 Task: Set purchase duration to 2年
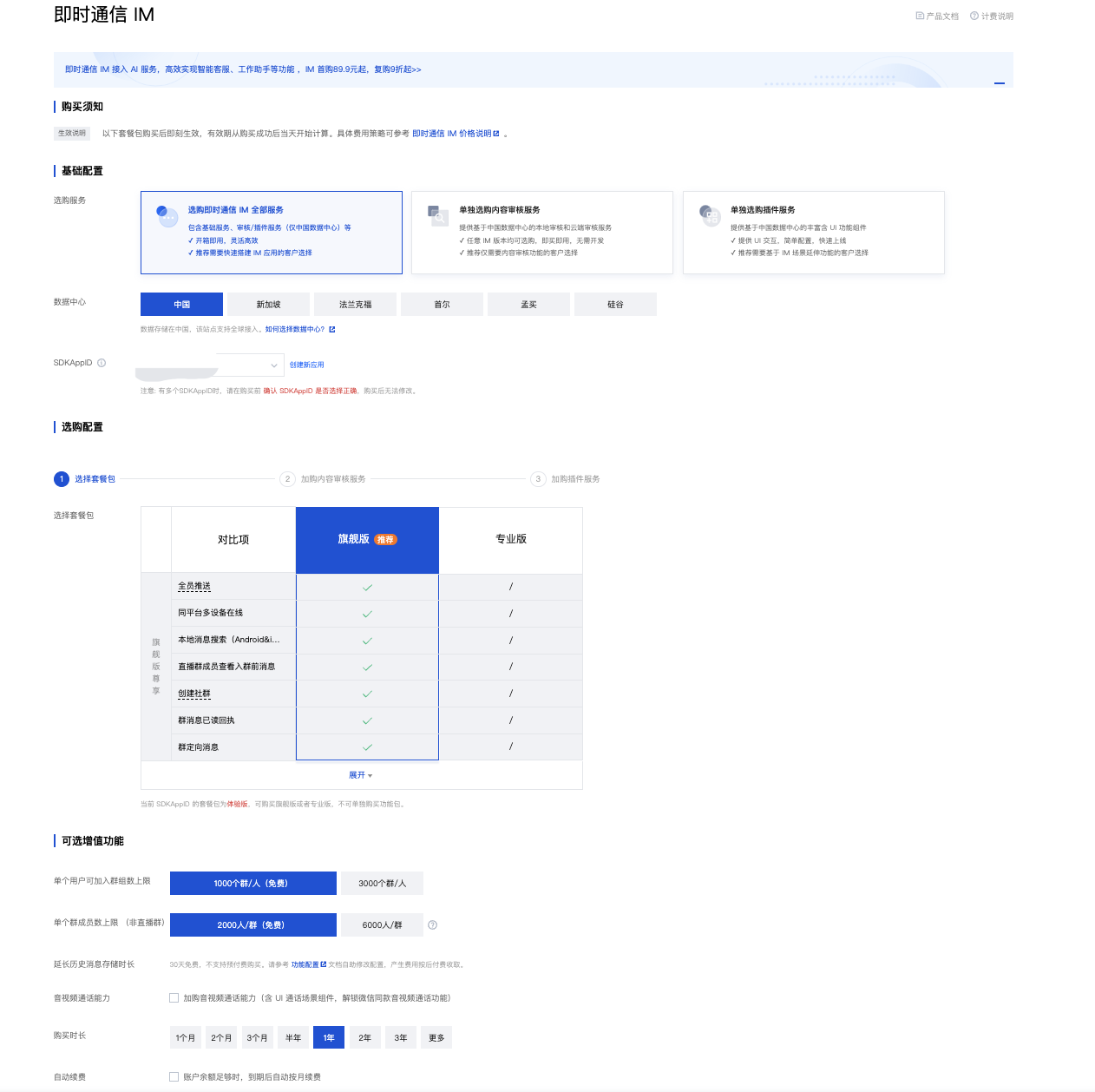coord(364,1038)
